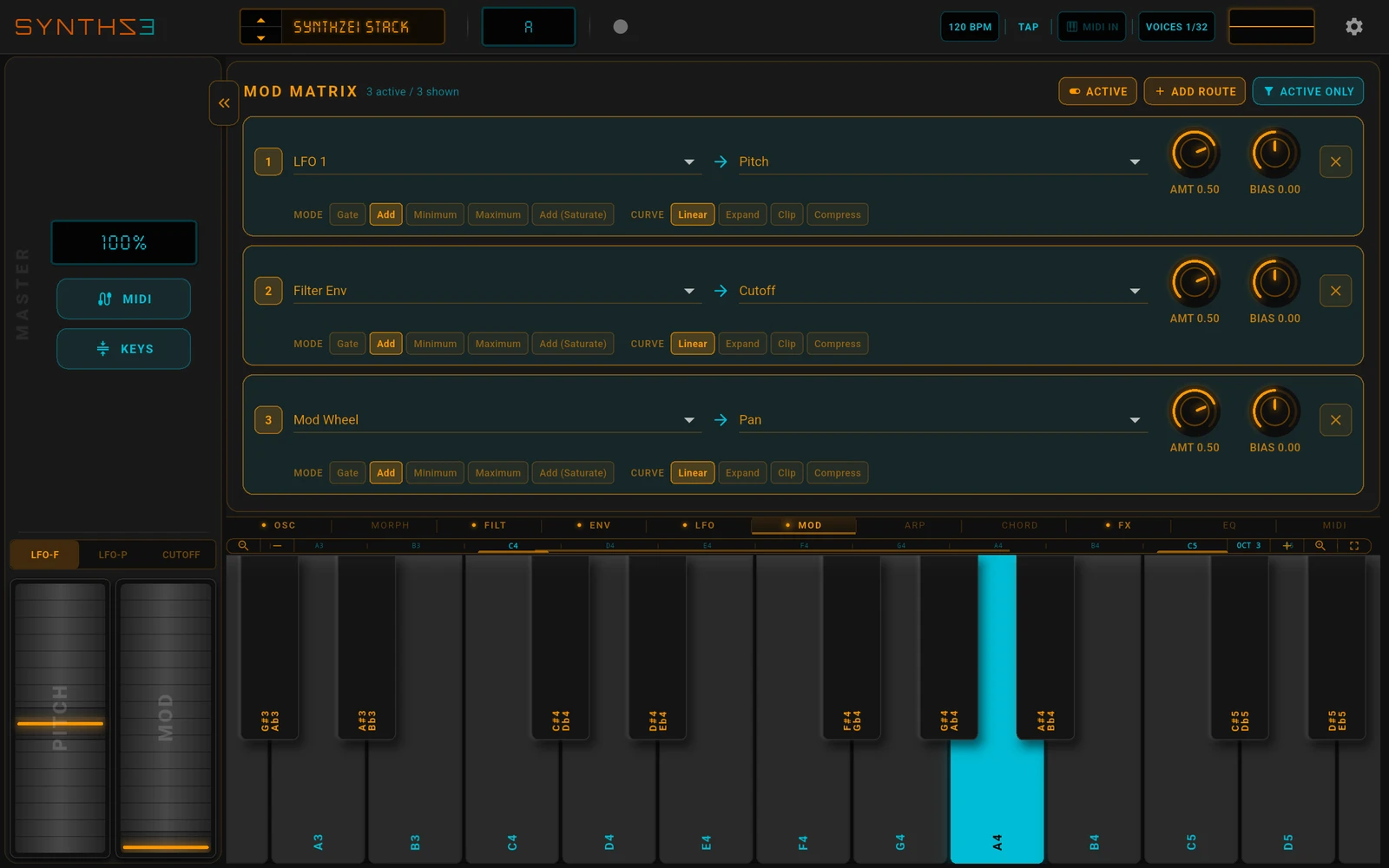Viewport: 1389px width, 868px height.
Task: Open the SYNTHZEI STACK preset selector
Action: click(362, 27)
